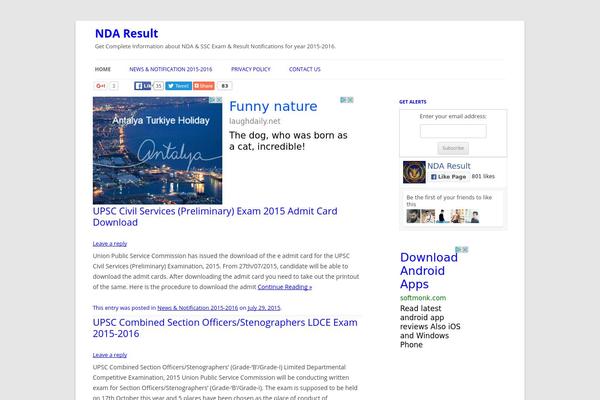Click the Facebook like count 35 bubble
This screenshot has width=600, height=400.
(x=158, y=86)
